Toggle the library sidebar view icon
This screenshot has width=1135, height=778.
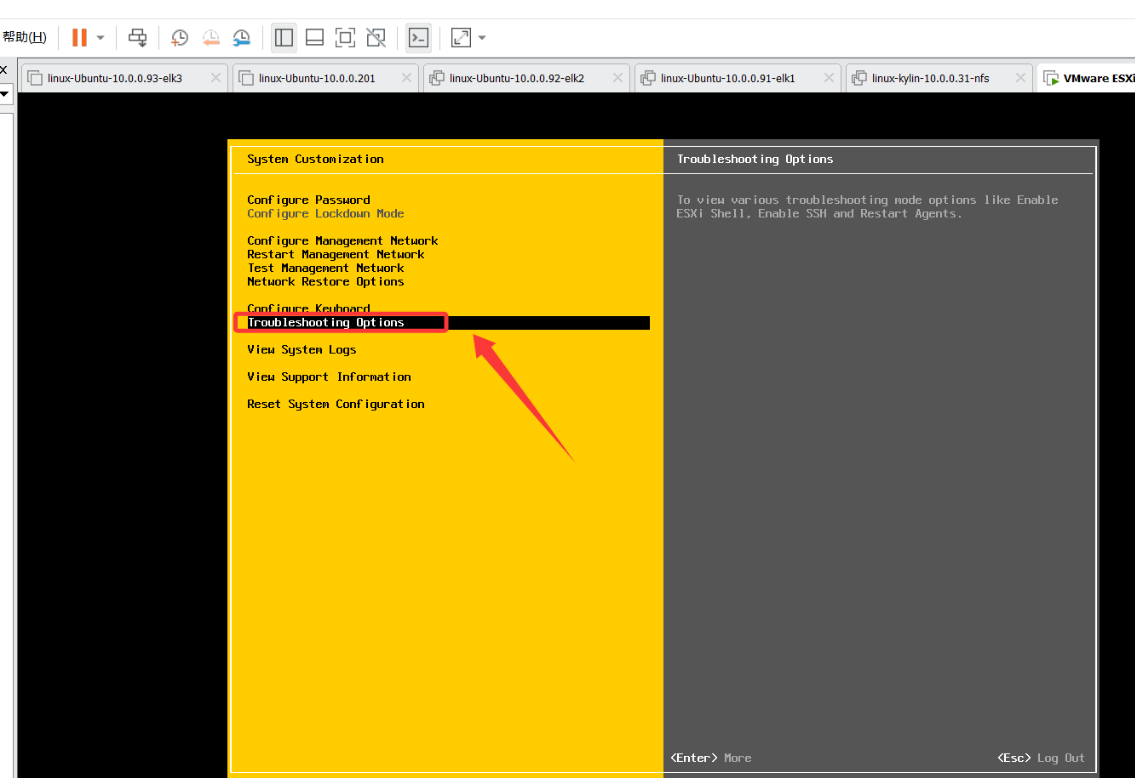click(x=284, y=38)
